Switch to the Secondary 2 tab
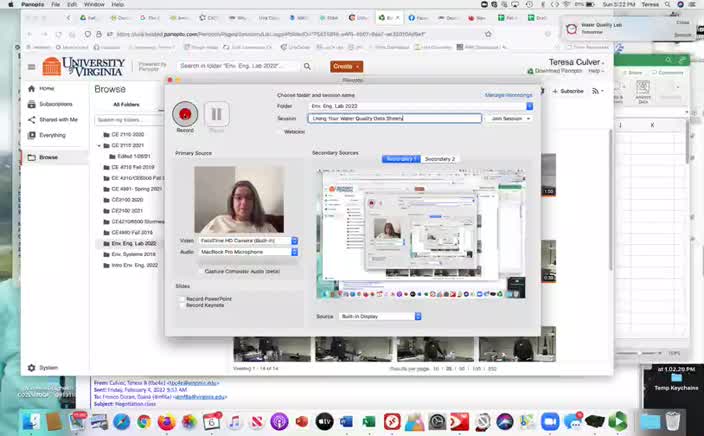 tap(440, 159)
